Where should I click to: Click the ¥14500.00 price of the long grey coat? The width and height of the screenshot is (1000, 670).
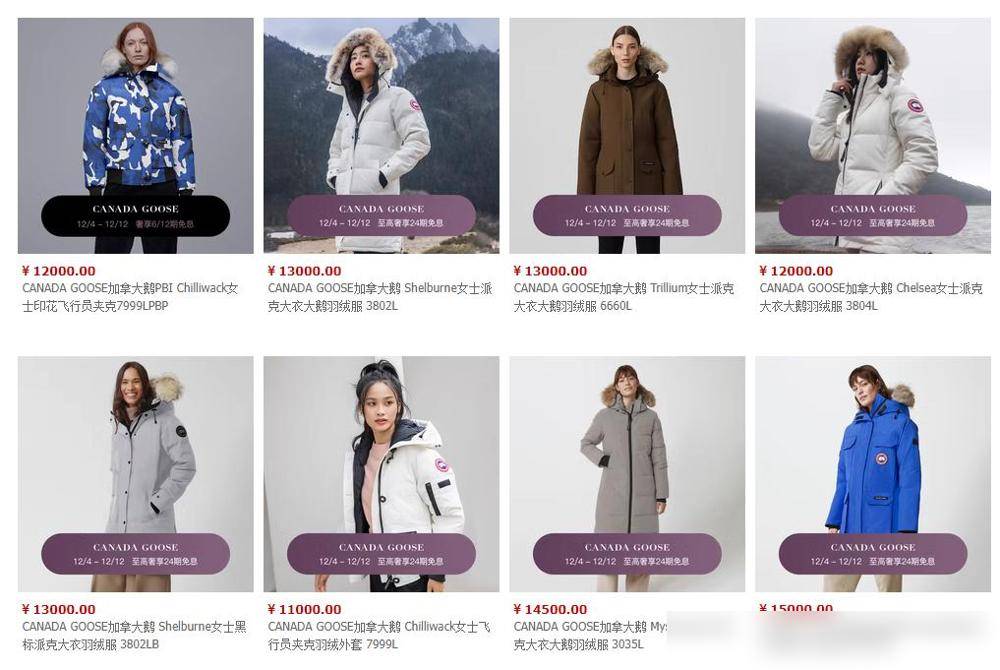pos(550,609)
